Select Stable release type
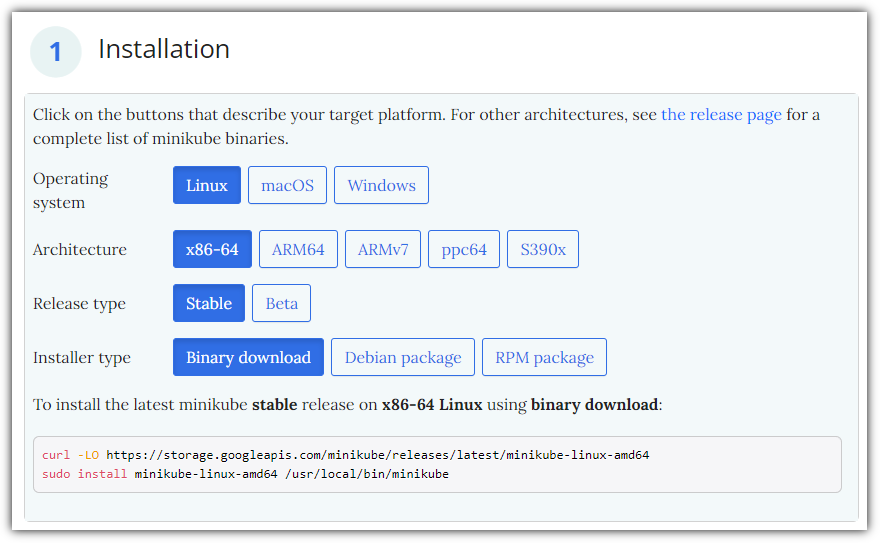This screenshot has height=543, width=880. click(x=209, y=303)
